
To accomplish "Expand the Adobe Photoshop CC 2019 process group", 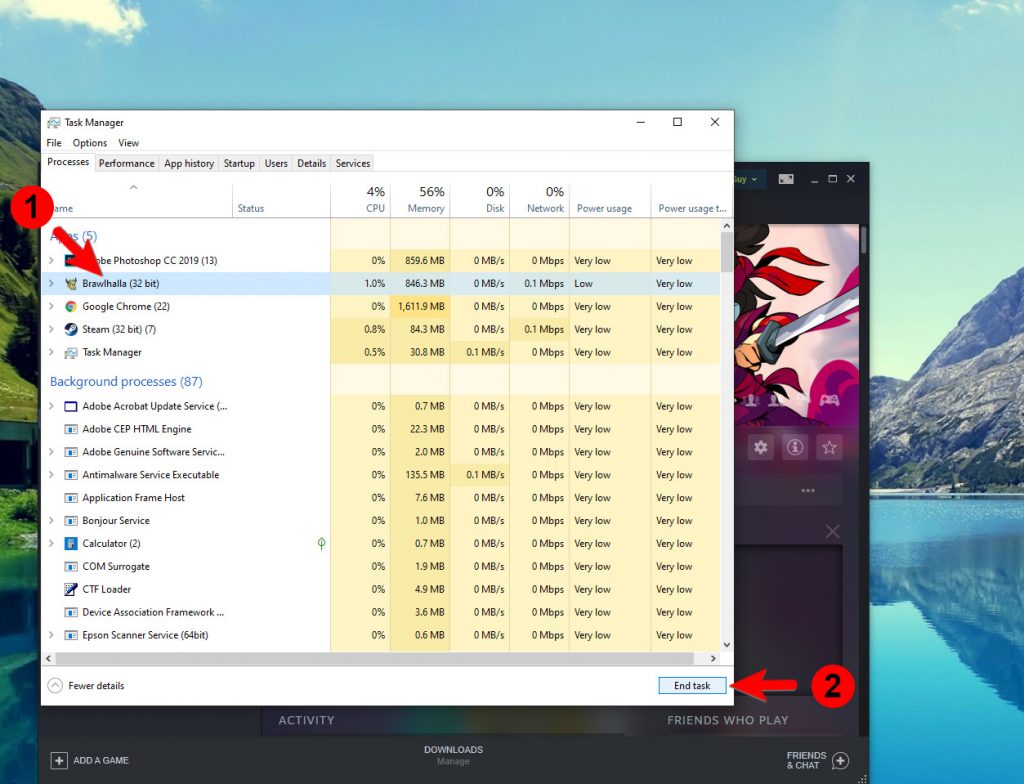I will click(52, 261).
